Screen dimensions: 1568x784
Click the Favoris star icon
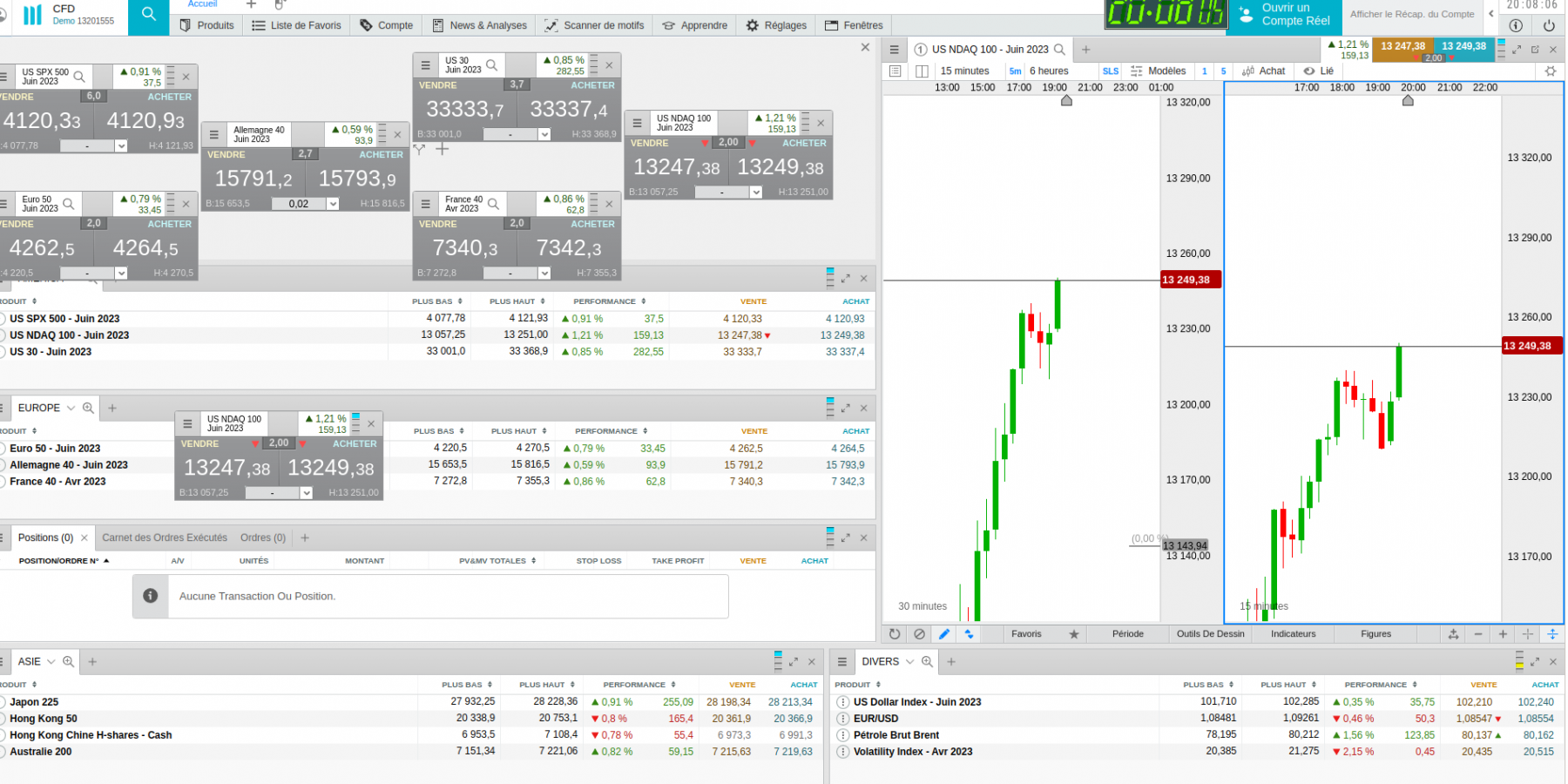tap(1074, 634)
